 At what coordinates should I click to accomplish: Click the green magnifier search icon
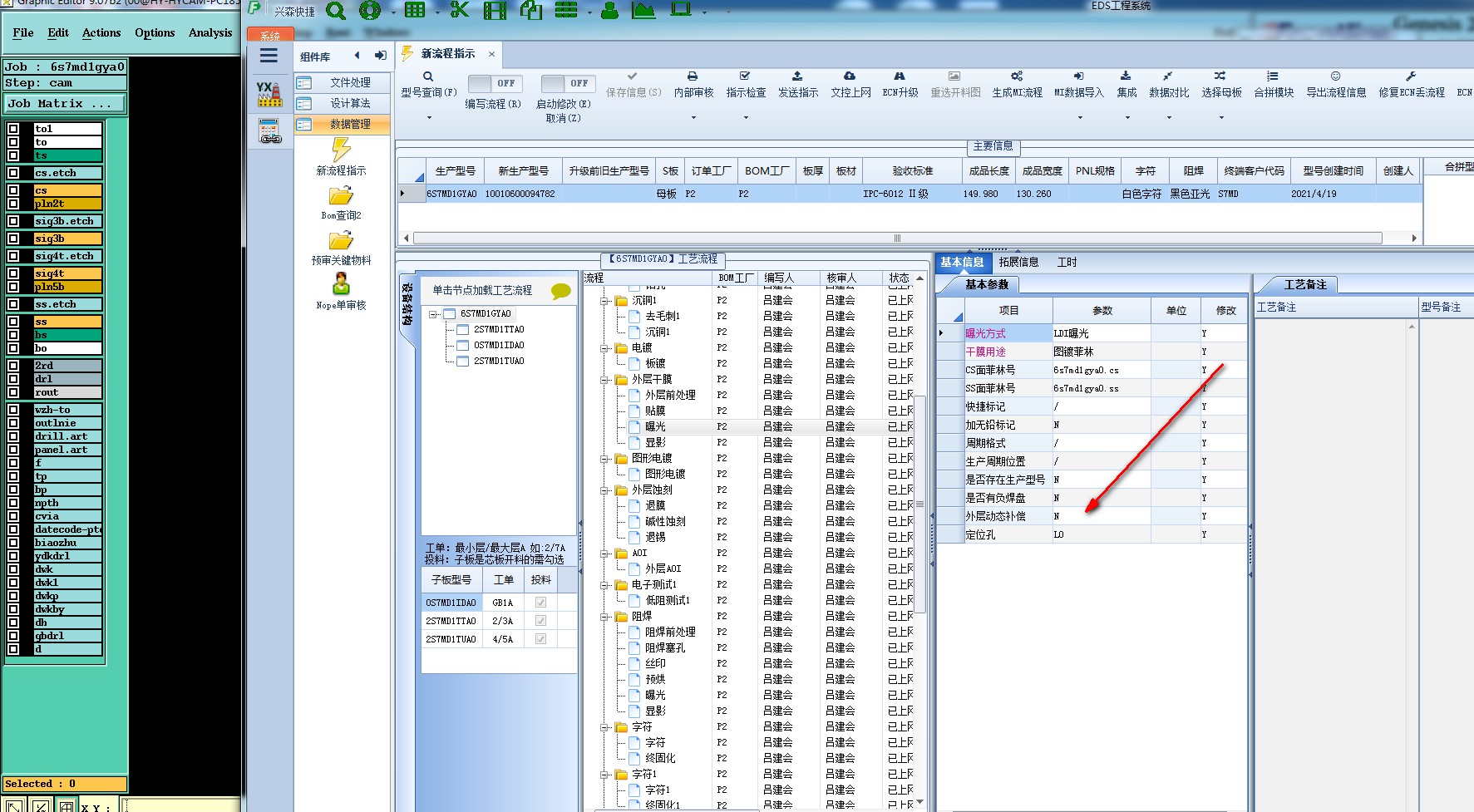(336, 11)
